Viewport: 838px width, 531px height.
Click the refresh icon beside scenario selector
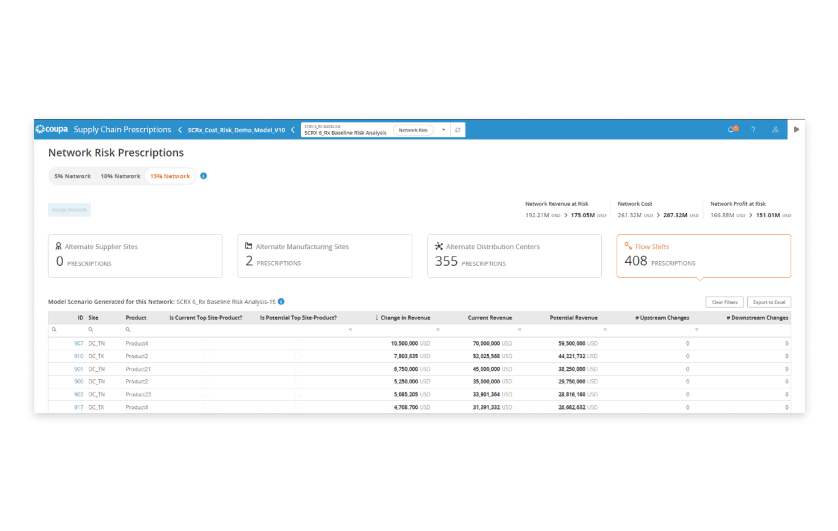(x=458, y=130)
